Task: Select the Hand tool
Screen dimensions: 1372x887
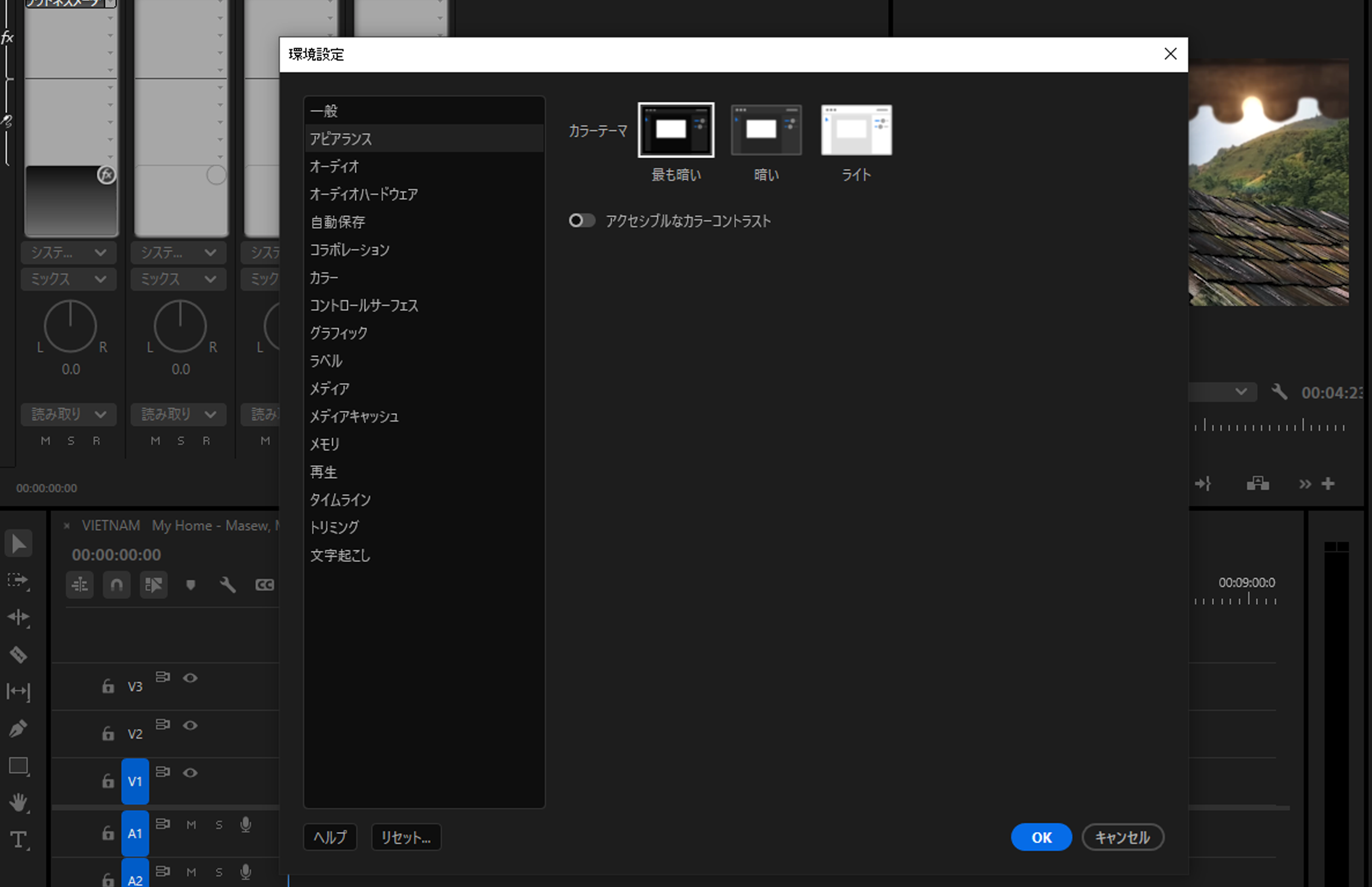Action: 18,802
